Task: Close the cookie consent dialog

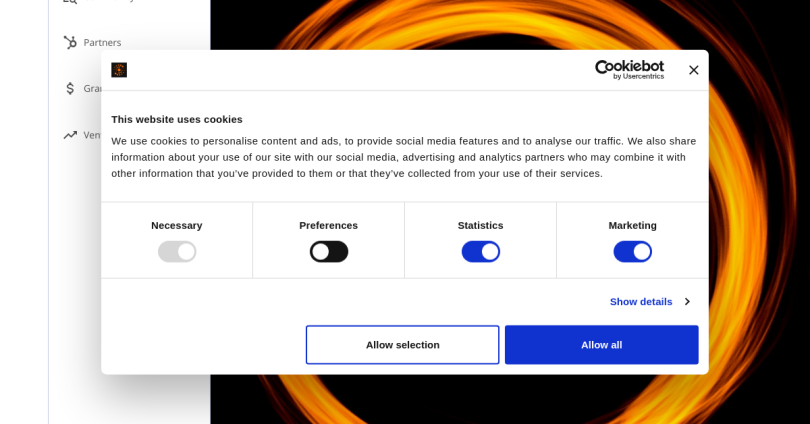Action: (693, 70)
